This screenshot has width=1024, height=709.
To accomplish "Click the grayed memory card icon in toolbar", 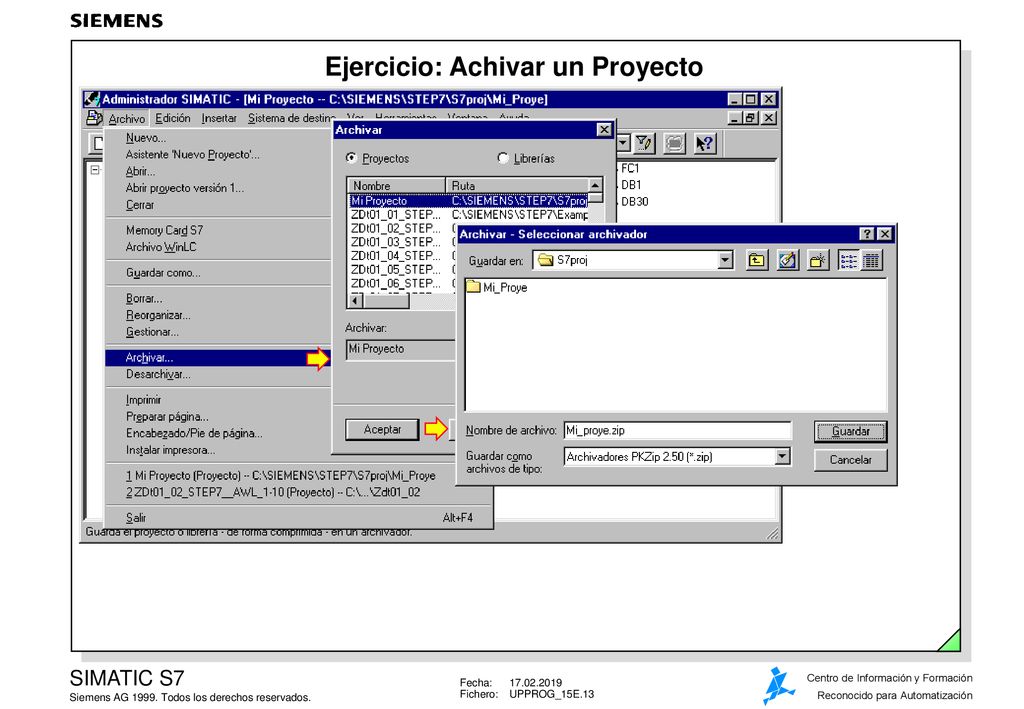I will [x=674, y=143].
